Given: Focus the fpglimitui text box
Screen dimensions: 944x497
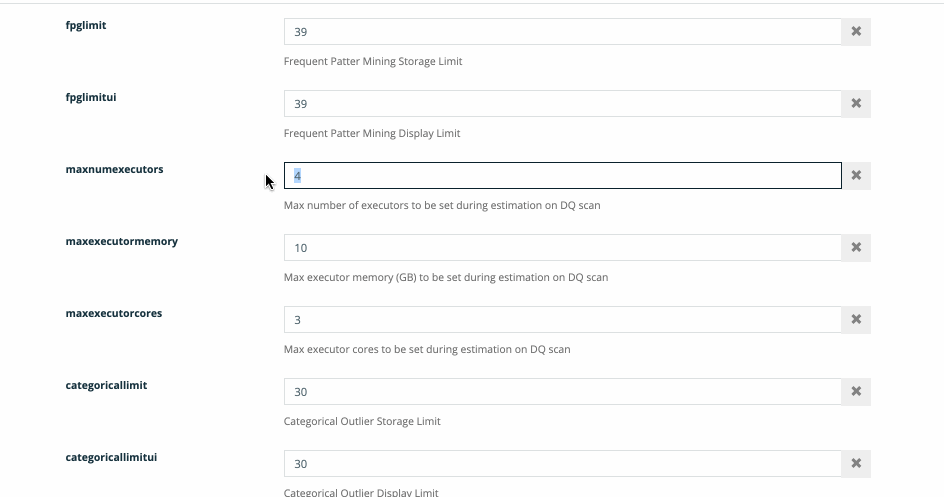Looking at the screenshot, I should click(562, 104).
